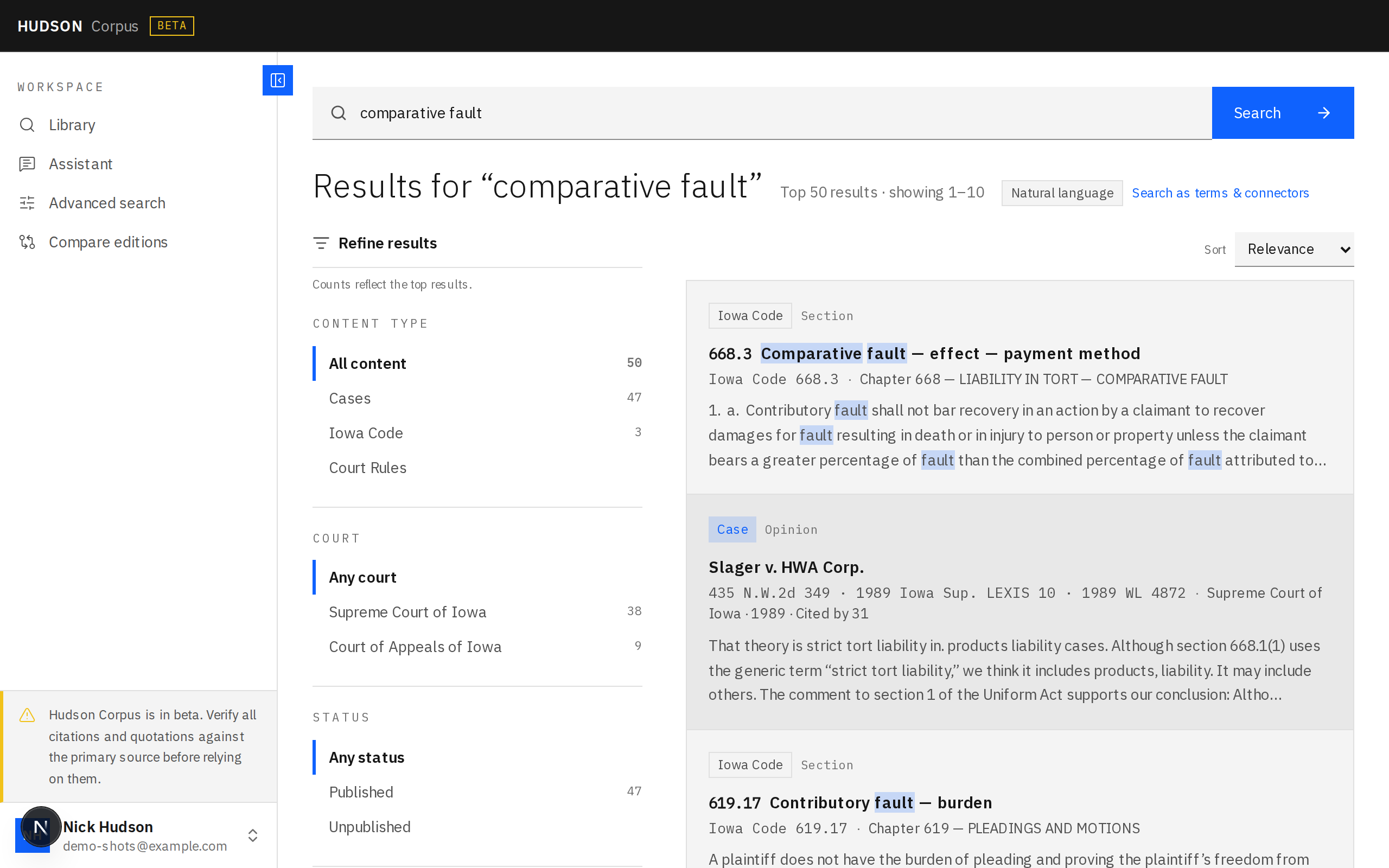Filter results by Iowa Code

477,433
